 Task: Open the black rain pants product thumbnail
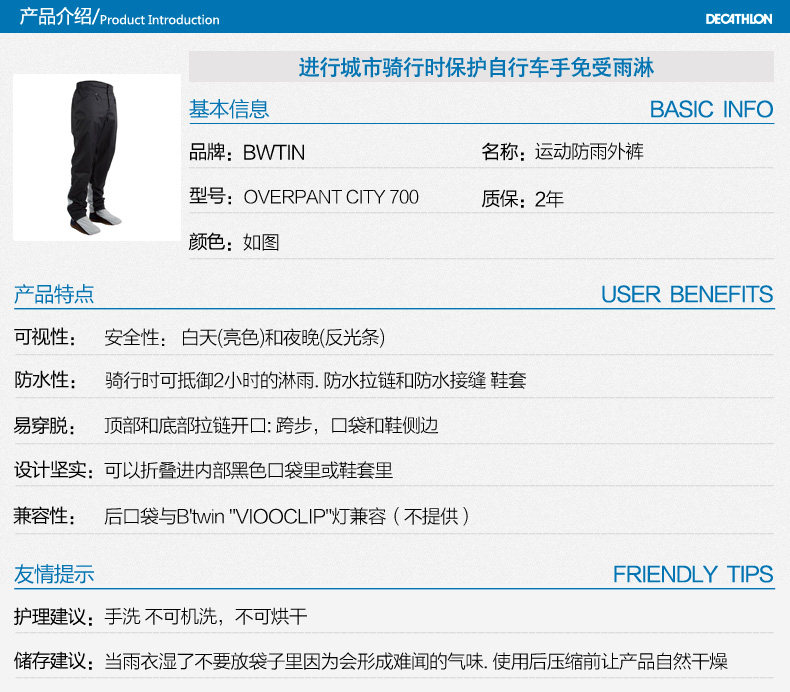click(x=97, y=157)
